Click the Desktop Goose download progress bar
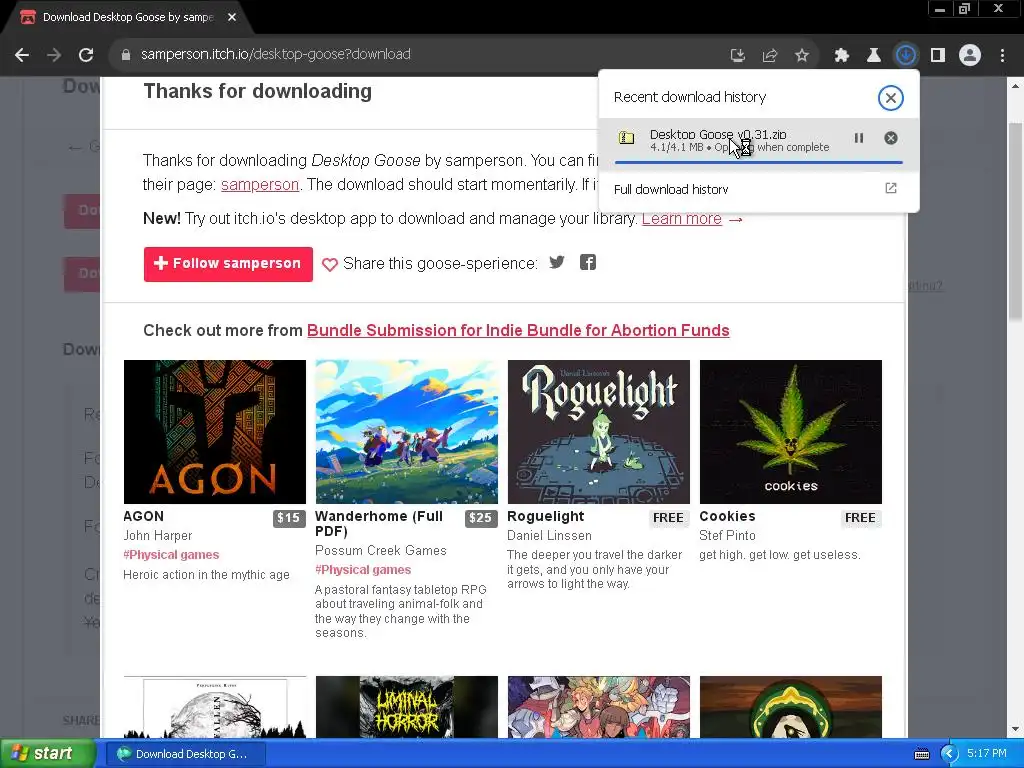The image size is (1024, 768). (x=759, y=162)
